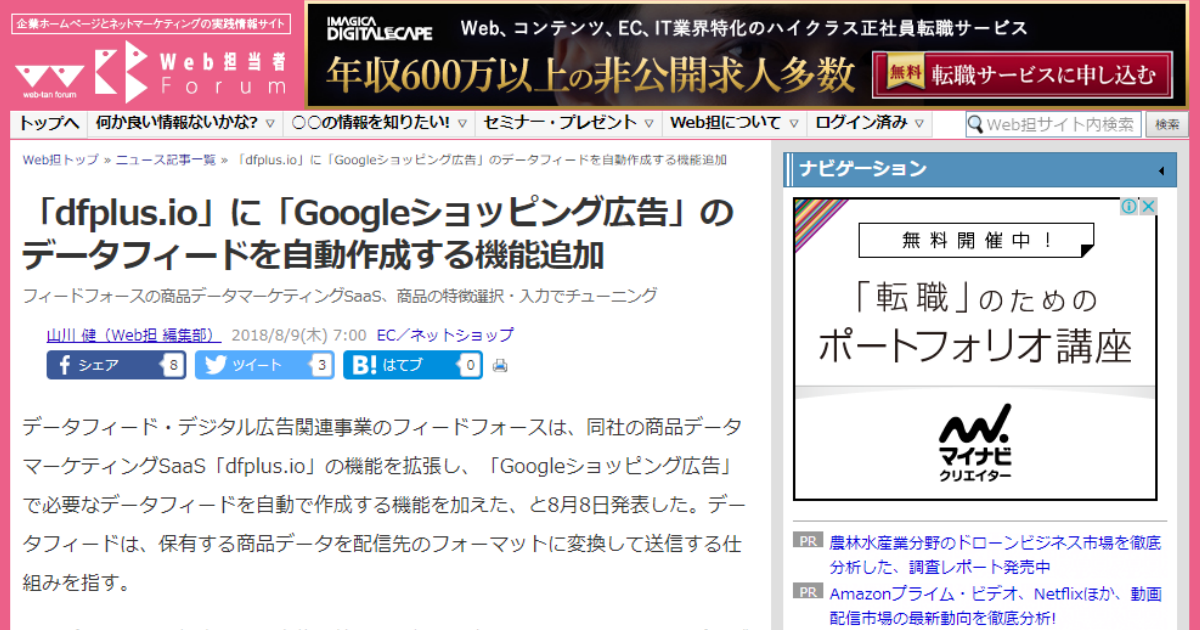
Task: Click the はてブ count 0
Action: [470, 365]
